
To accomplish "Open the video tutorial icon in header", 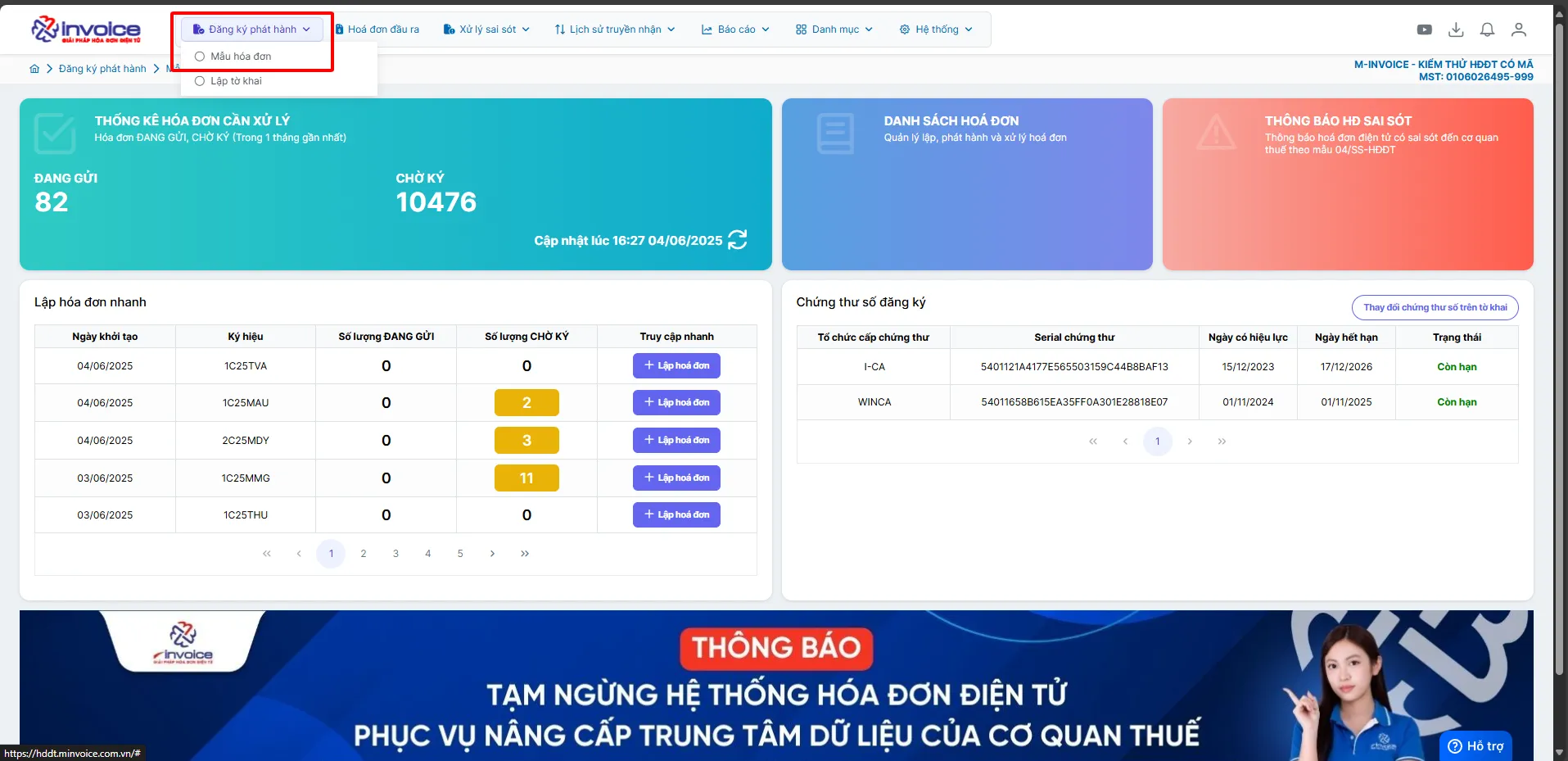I will 1425,29.
